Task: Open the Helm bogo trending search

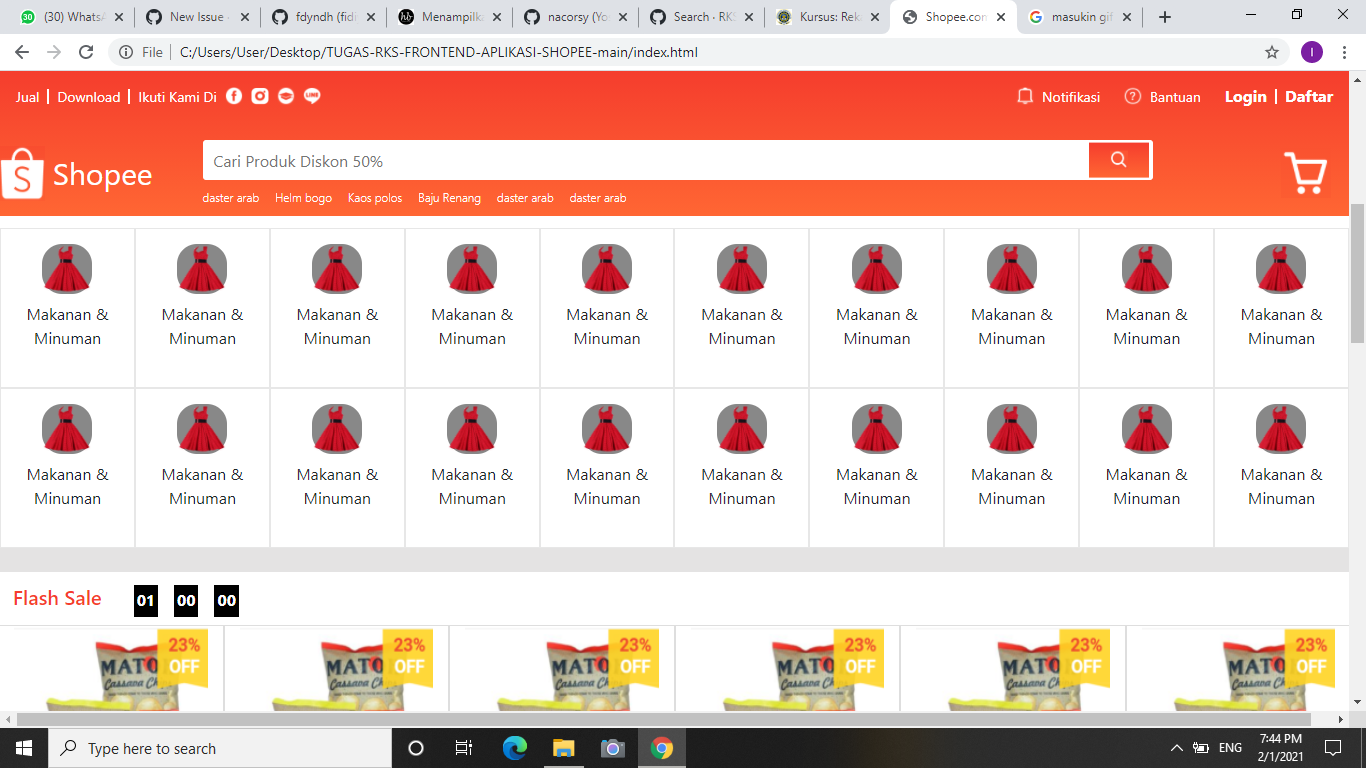Action: pyautogui.click(x=303, y=198)
